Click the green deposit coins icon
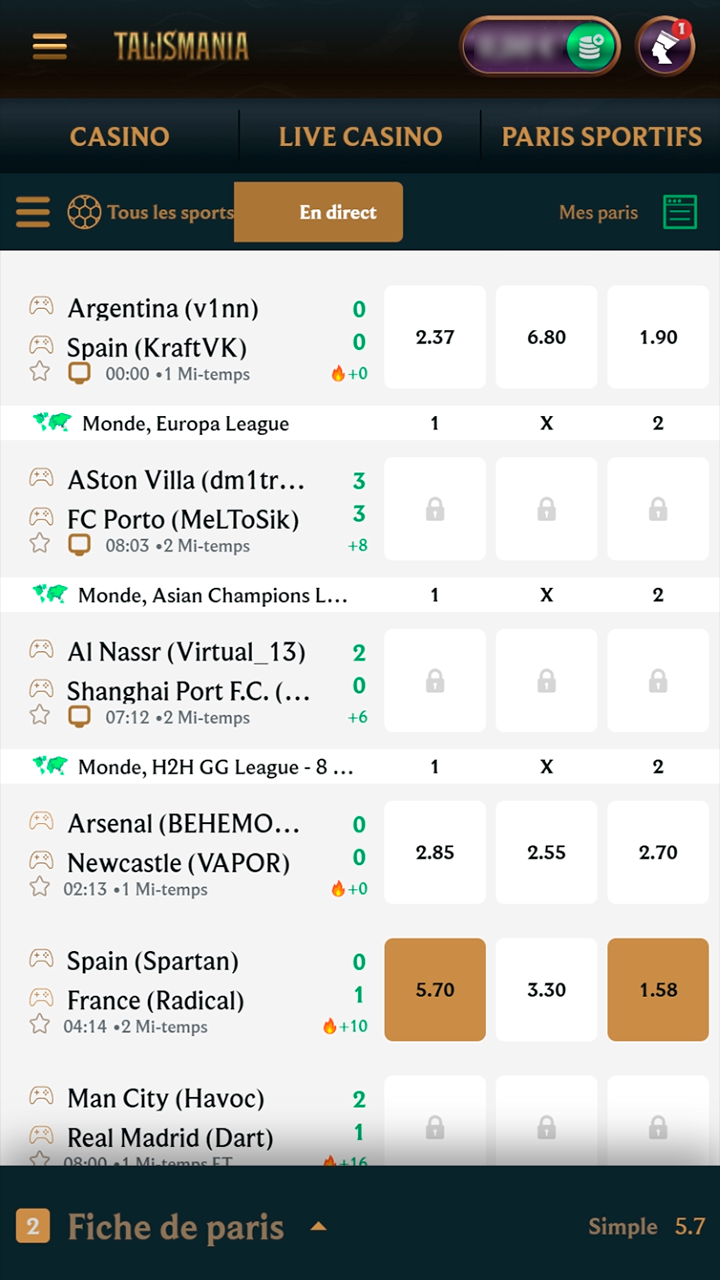The width and height of the screenshot is (720, 1280). click(590, 46)
